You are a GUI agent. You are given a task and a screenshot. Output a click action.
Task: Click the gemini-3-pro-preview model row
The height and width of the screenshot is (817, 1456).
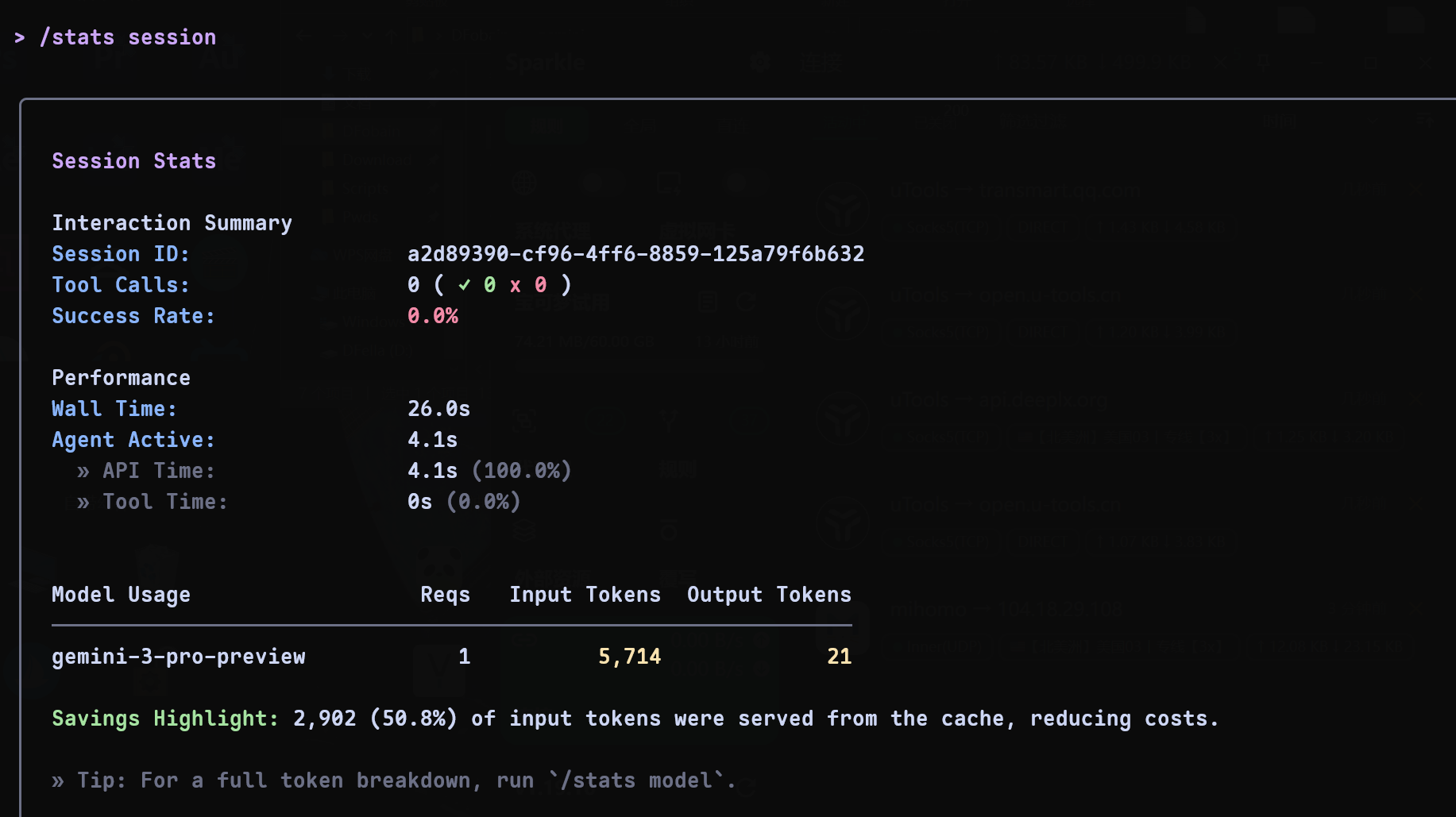click(452, 657)
